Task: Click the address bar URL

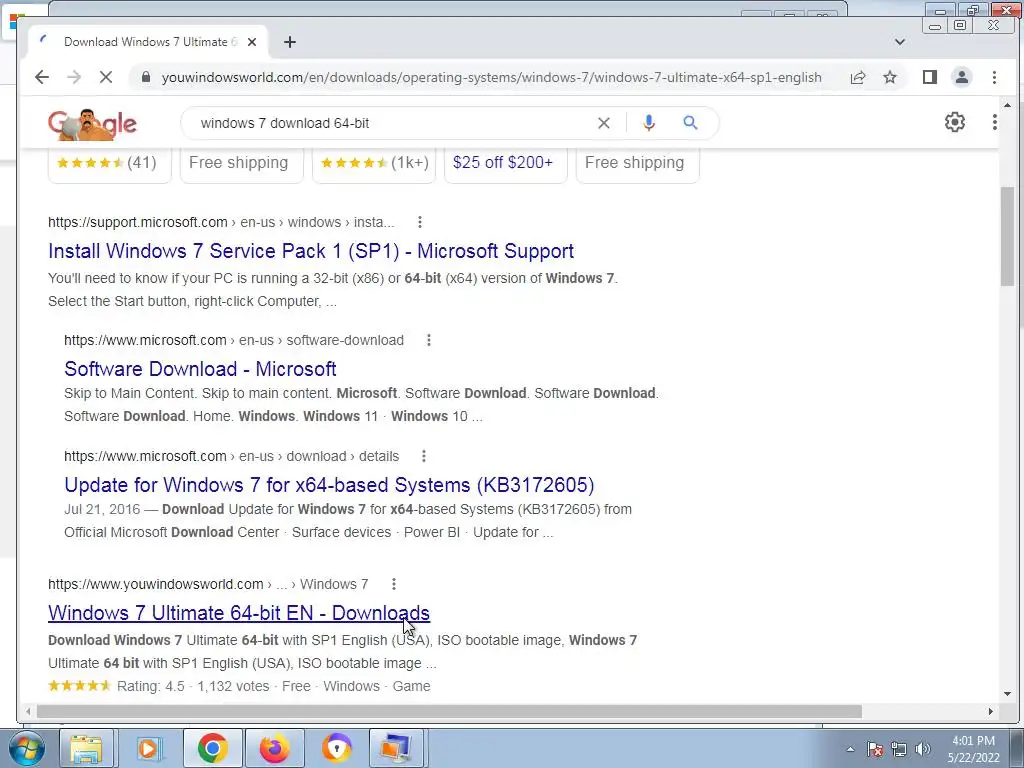Action: point(491,77)
